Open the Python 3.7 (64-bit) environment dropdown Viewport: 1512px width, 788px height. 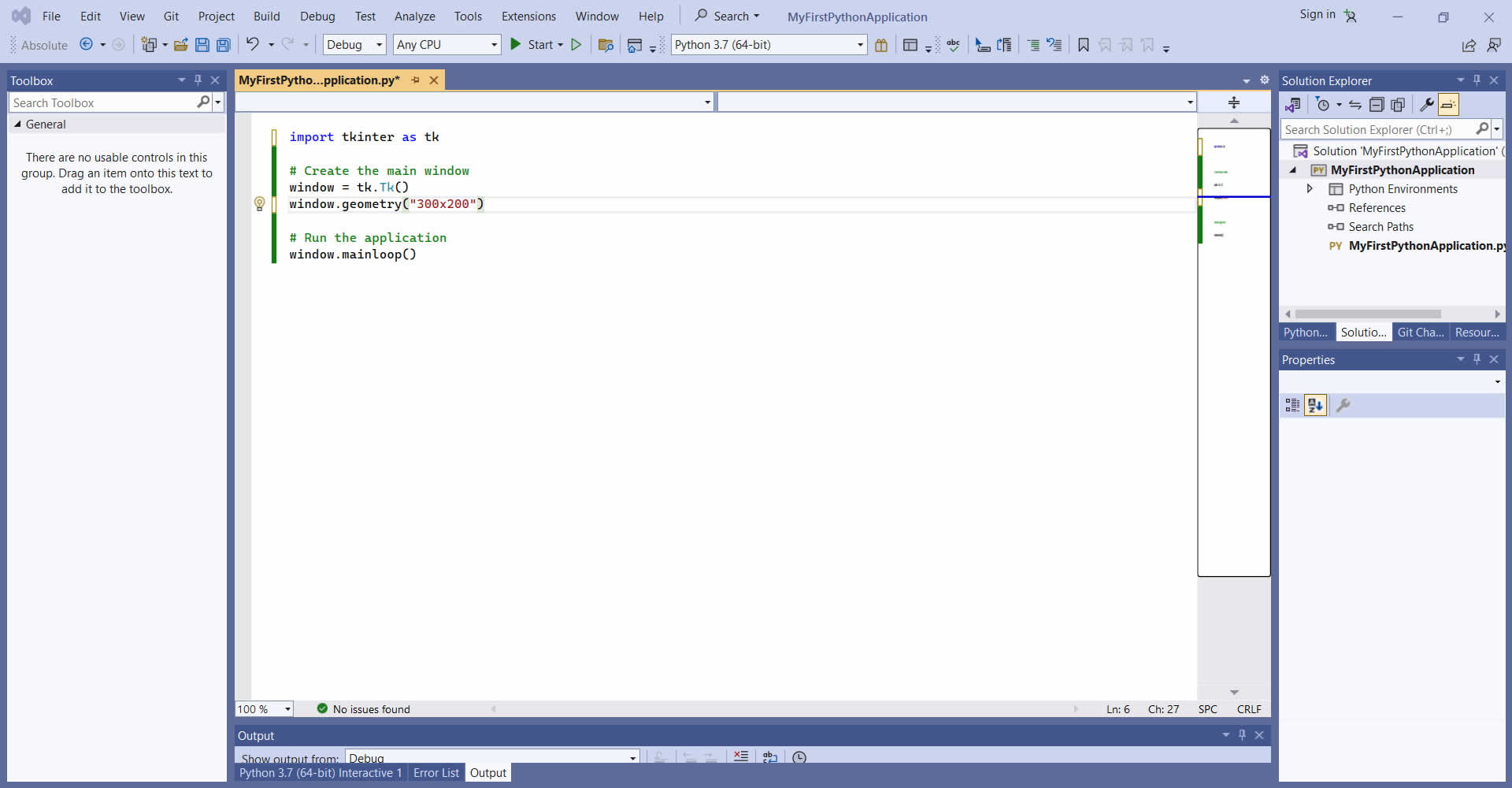860,45
